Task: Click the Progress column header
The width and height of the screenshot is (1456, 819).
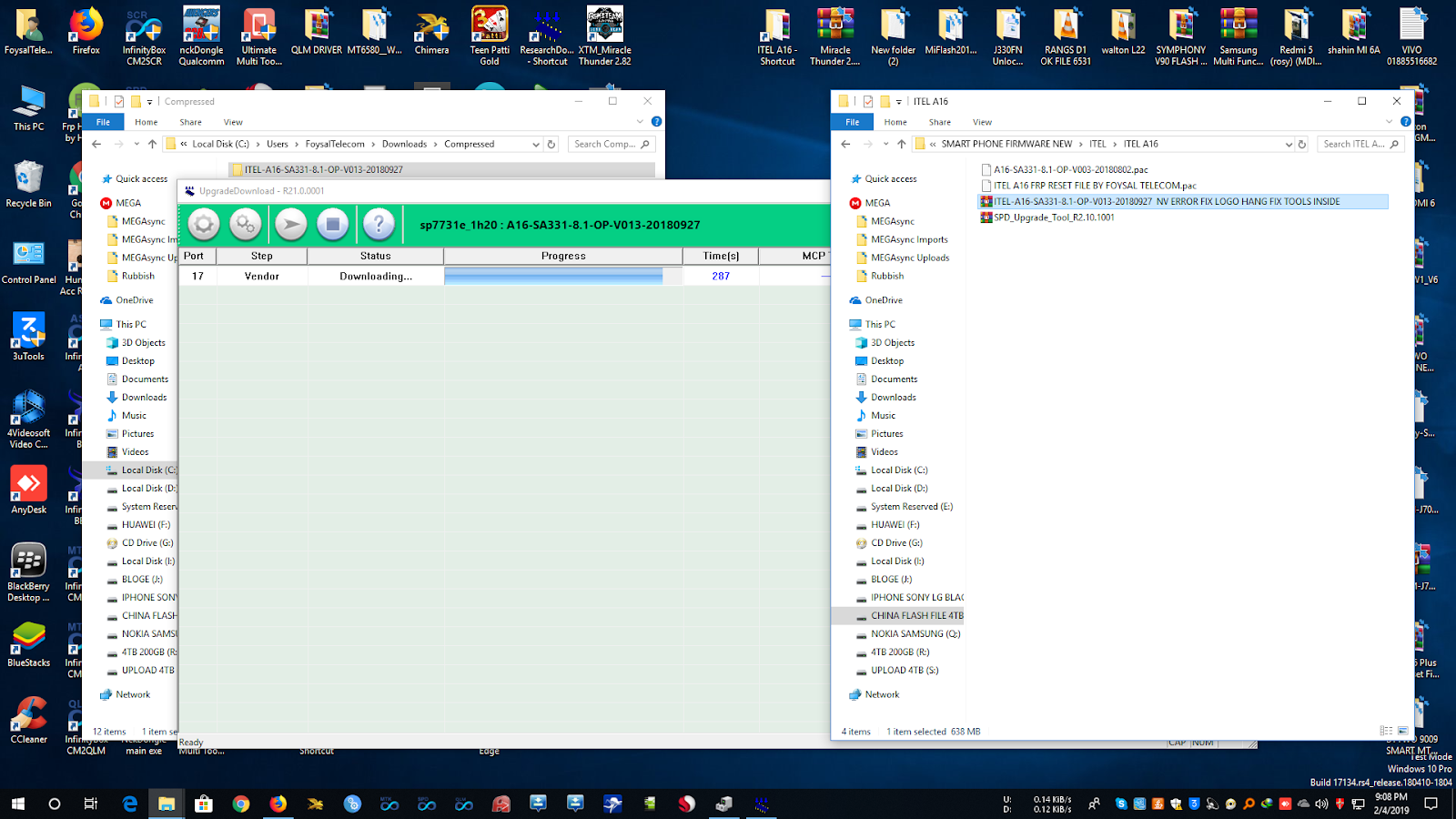Action: [563, 256]
